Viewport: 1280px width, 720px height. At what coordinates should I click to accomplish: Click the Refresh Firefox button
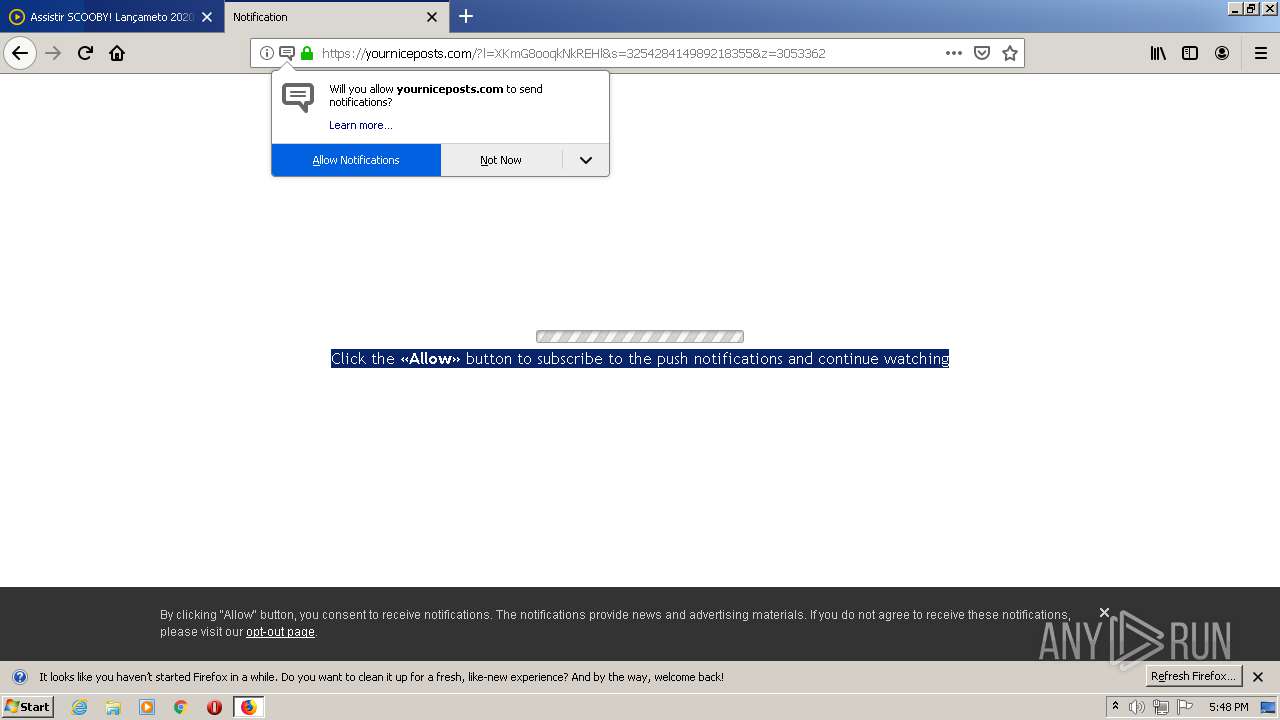pyautogui.click(x=1193, y=676)
